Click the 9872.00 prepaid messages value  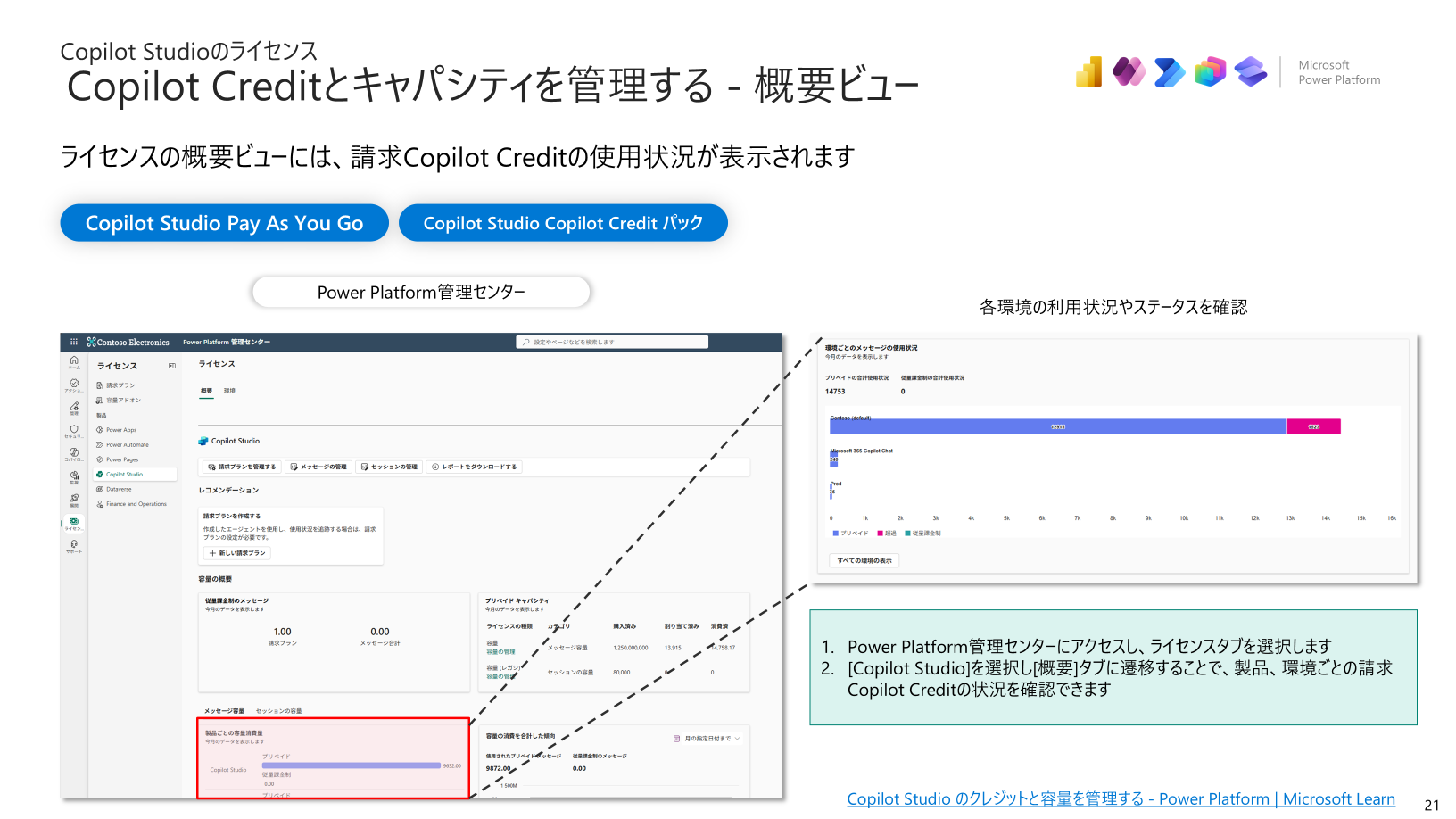click(499, 768)
